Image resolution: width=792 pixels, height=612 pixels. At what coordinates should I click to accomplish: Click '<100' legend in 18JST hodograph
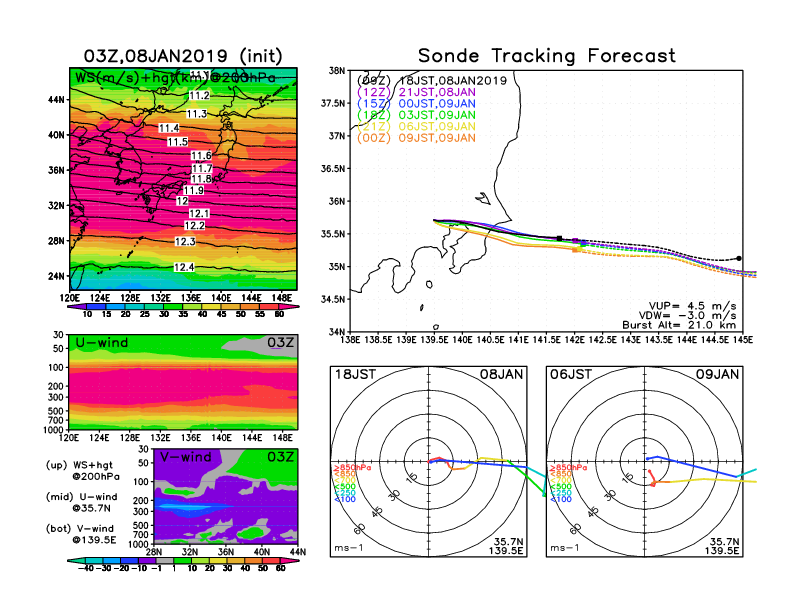point(344,499)
